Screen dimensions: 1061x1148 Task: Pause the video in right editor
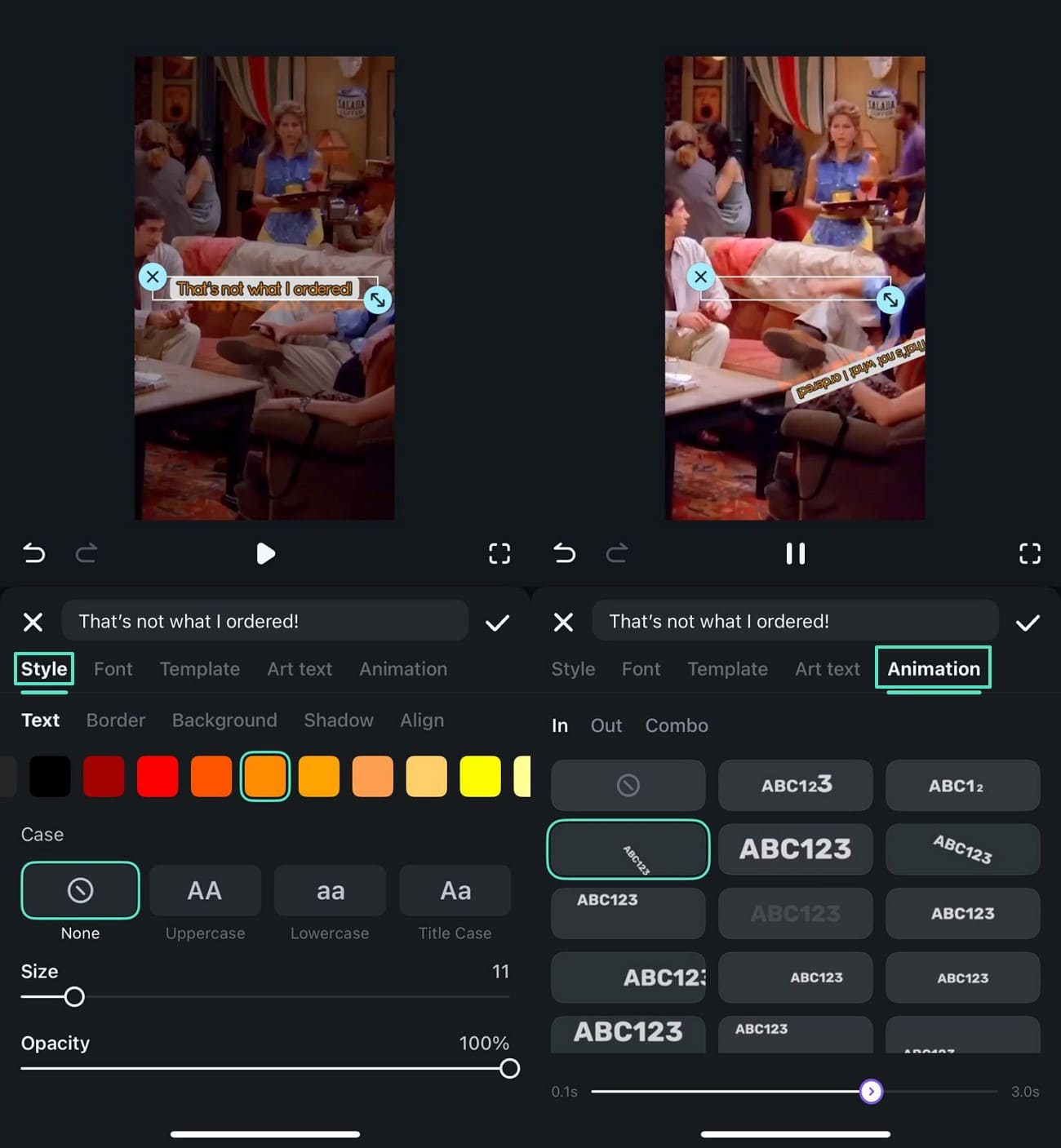[x=796, y=553]
